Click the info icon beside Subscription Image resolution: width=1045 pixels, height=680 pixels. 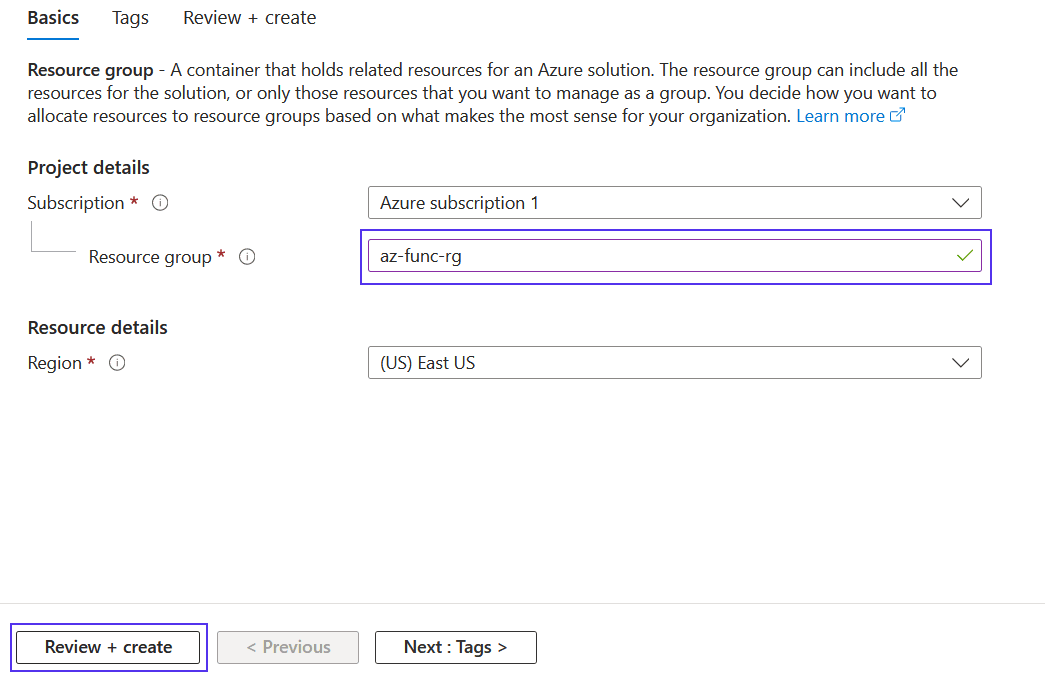(x=160, y=202)
